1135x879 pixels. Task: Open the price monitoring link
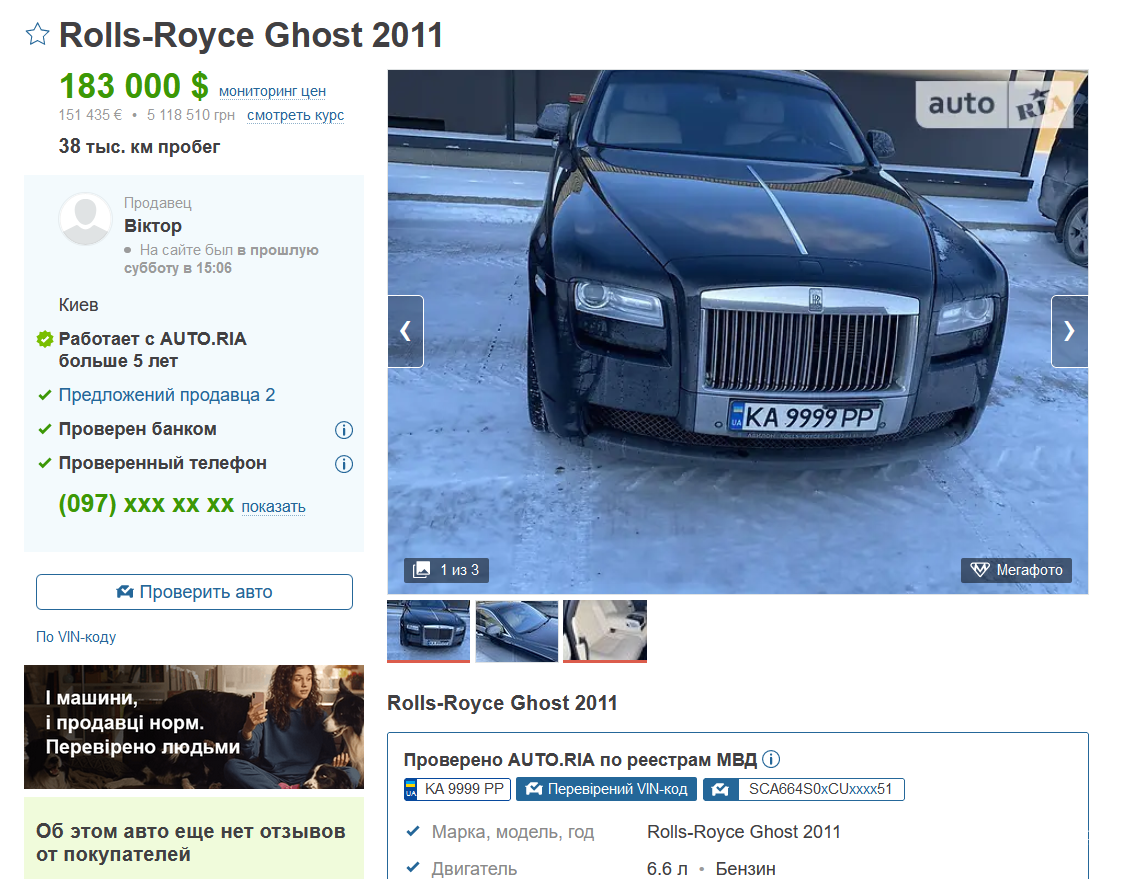point(272,91)
